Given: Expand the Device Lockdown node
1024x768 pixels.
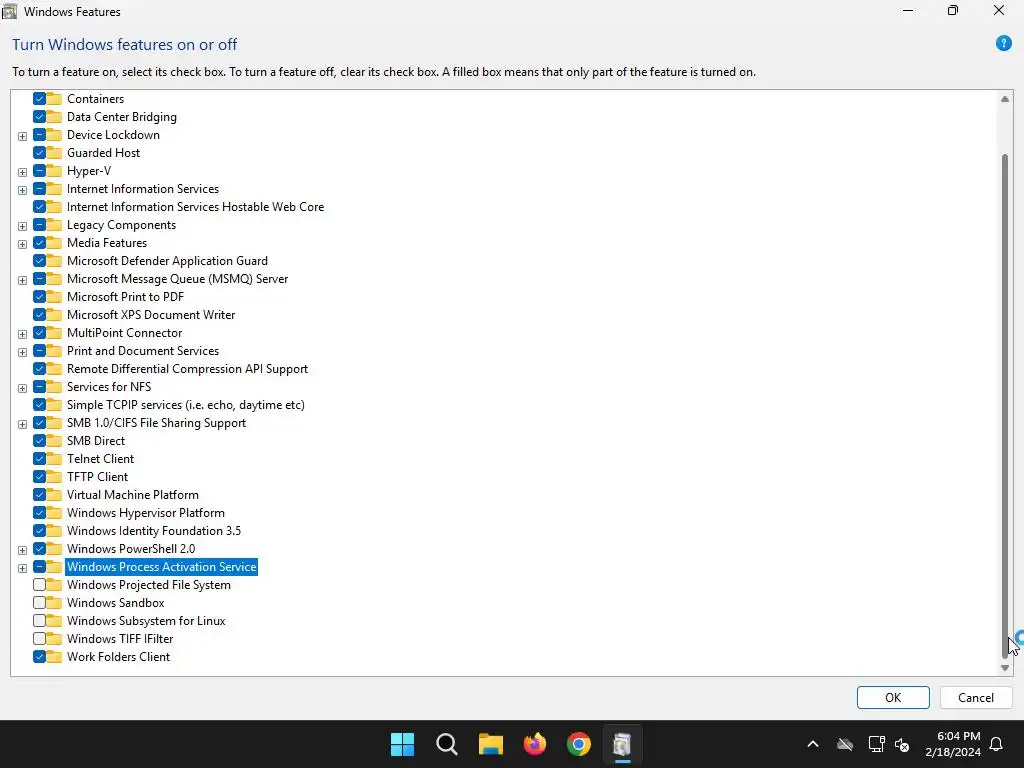Looking at the screenshot, I should 22,136.
